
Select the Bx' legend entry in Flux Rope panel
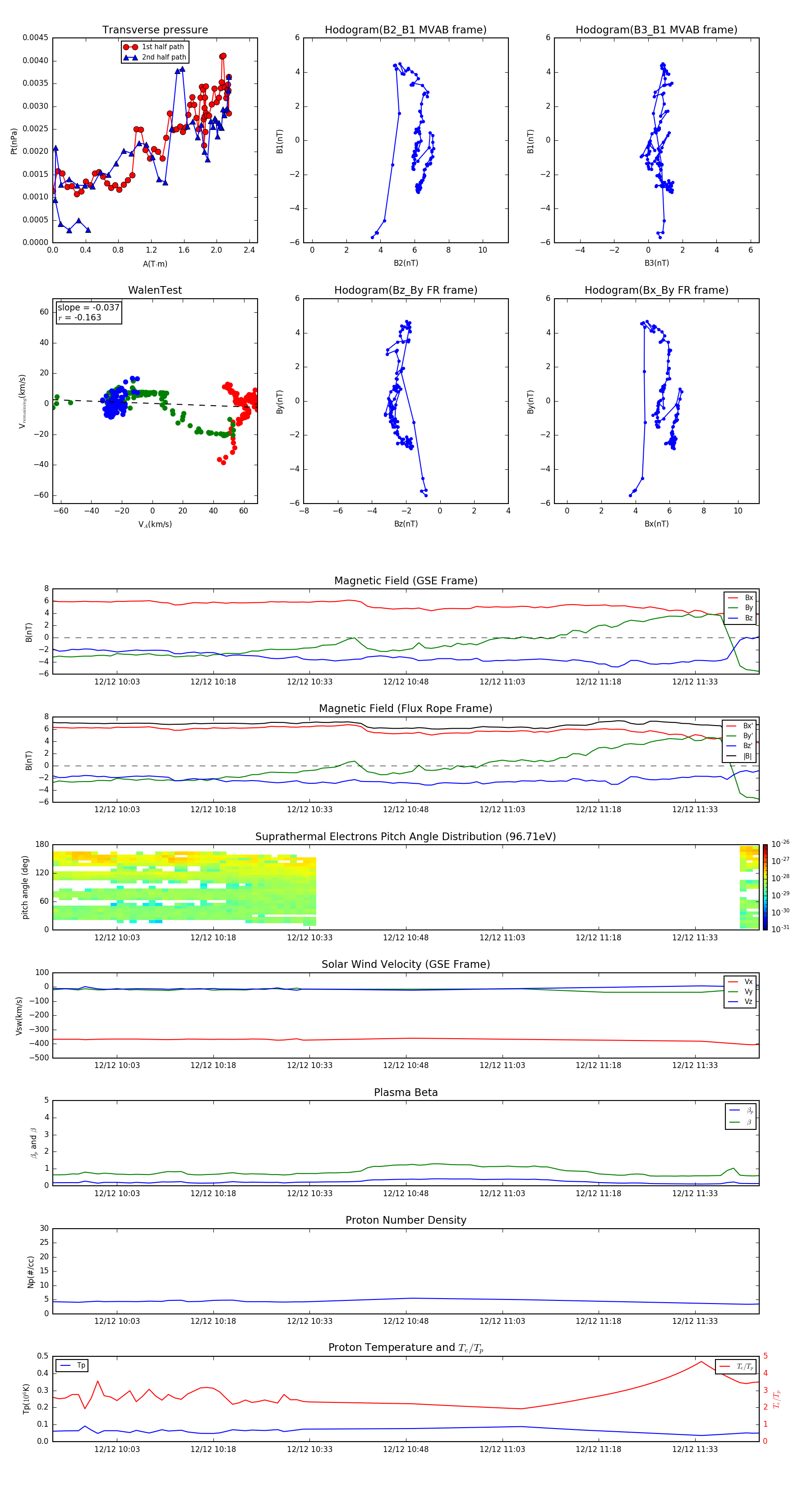[x=740, y=726]
